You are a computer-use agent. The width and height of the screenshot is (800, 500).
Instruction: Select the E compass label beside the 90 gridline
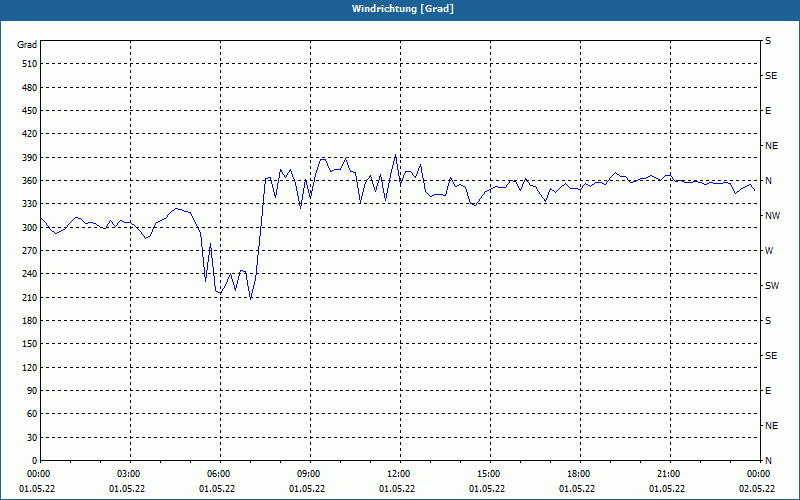[x=768, y=391]
